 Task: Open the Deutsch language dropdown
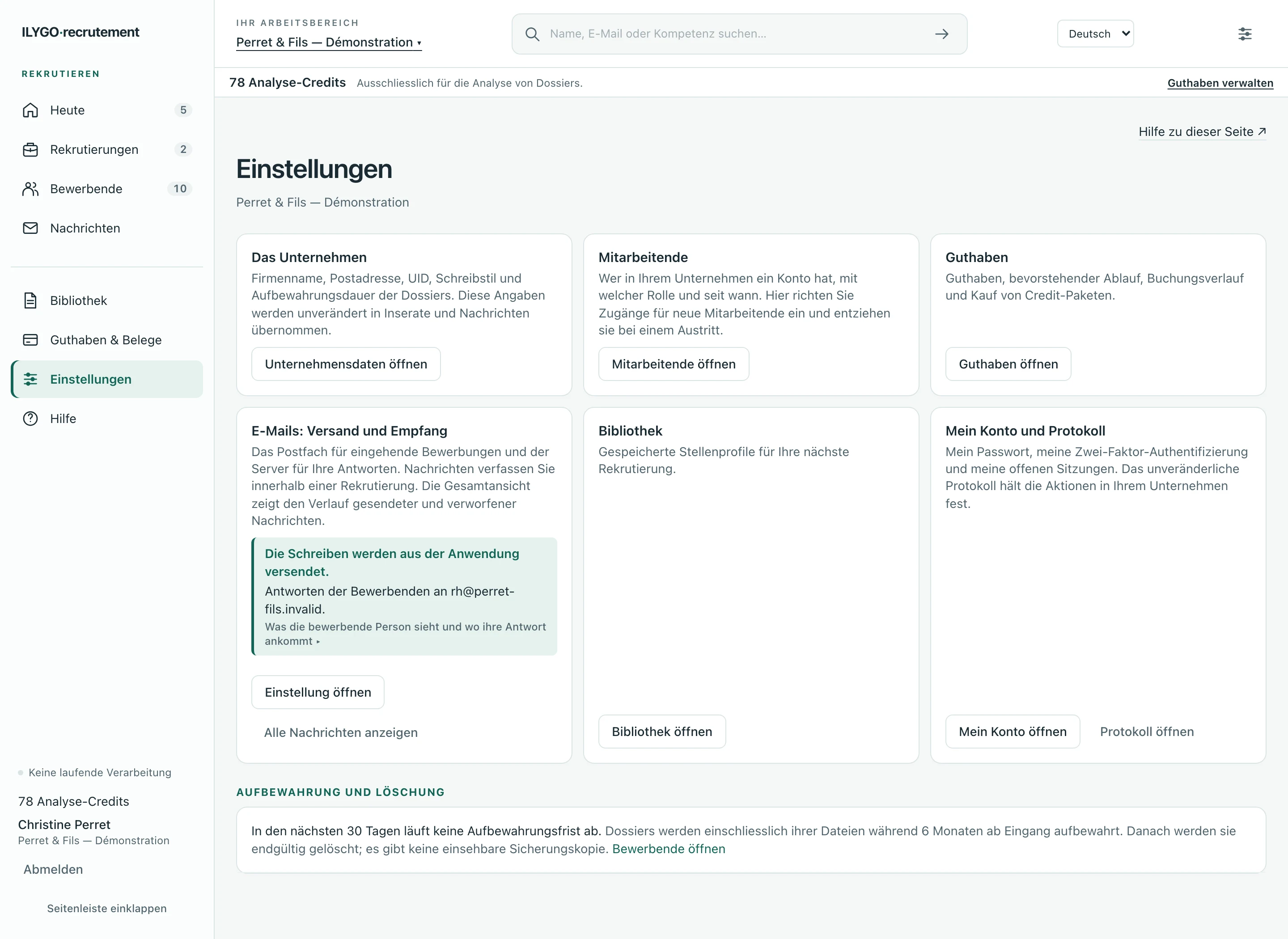(1095, 34)
